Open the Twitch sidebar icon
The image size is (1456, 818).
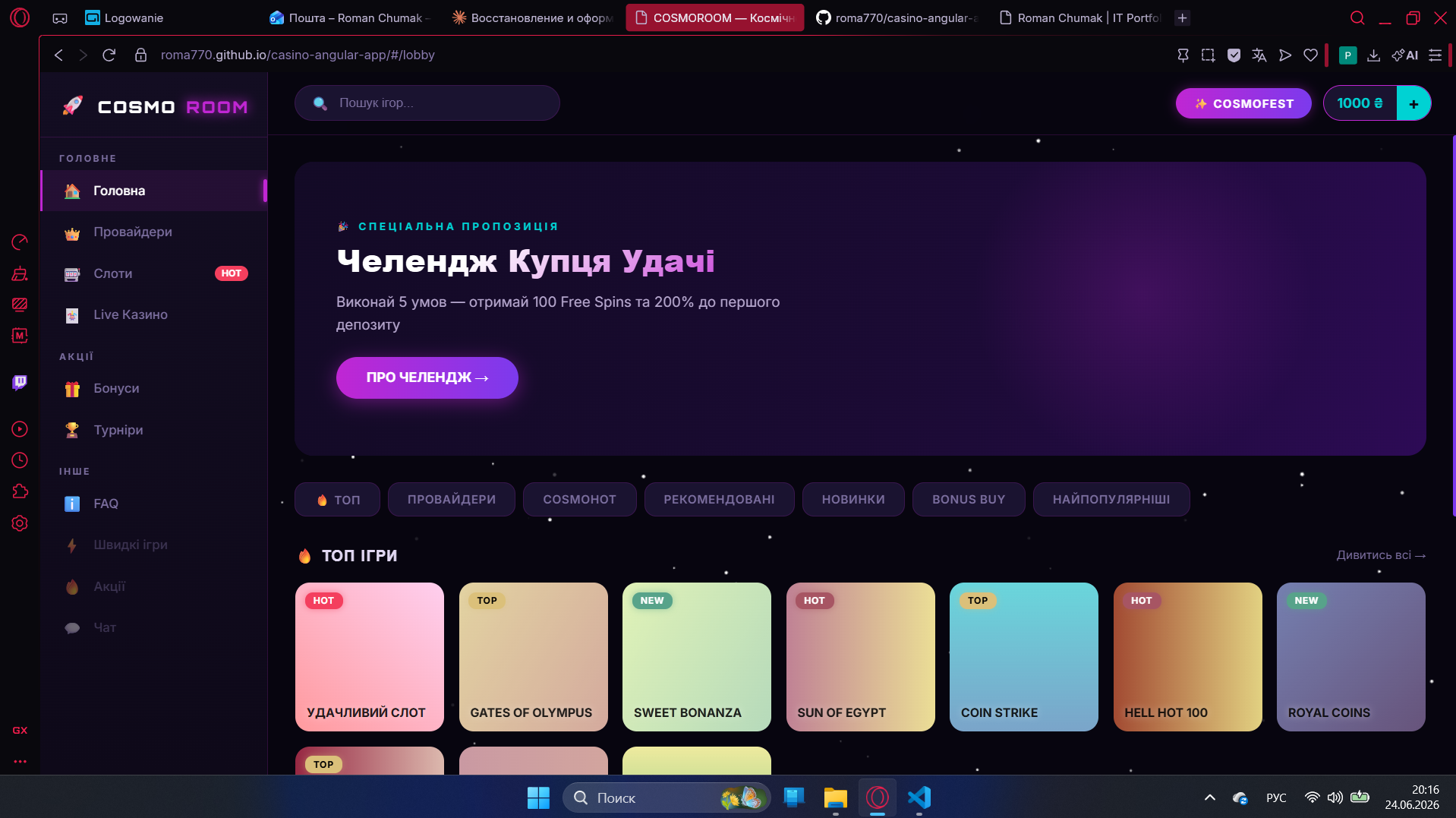click(20, 382)
